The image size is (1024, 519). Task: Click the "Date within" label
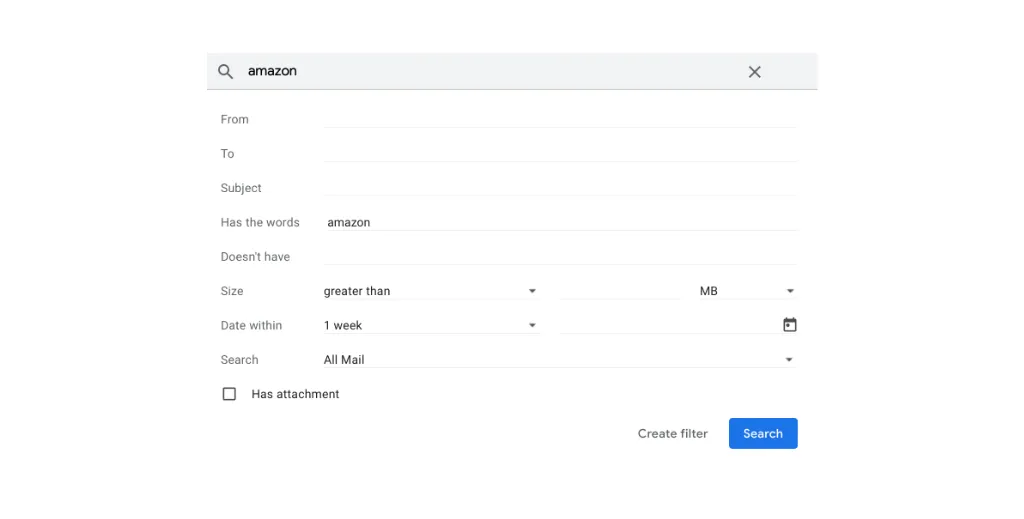click(x=251, y=325)
